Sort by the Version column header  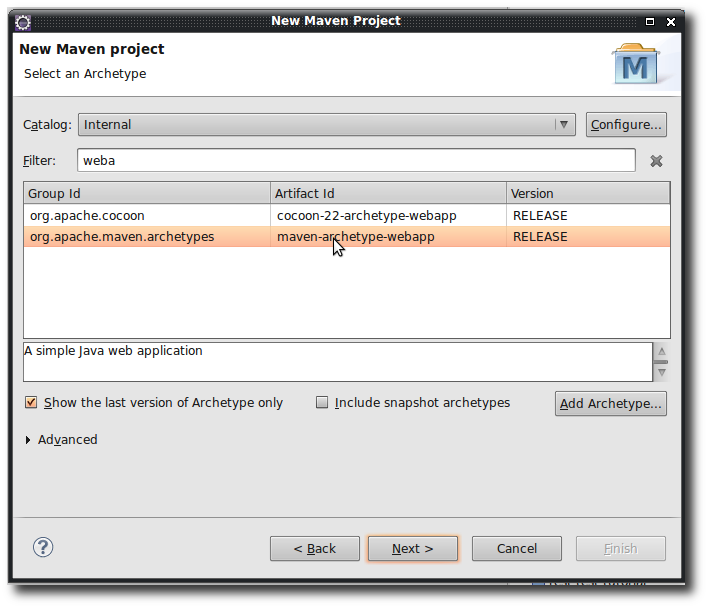[x=588, y=193]
